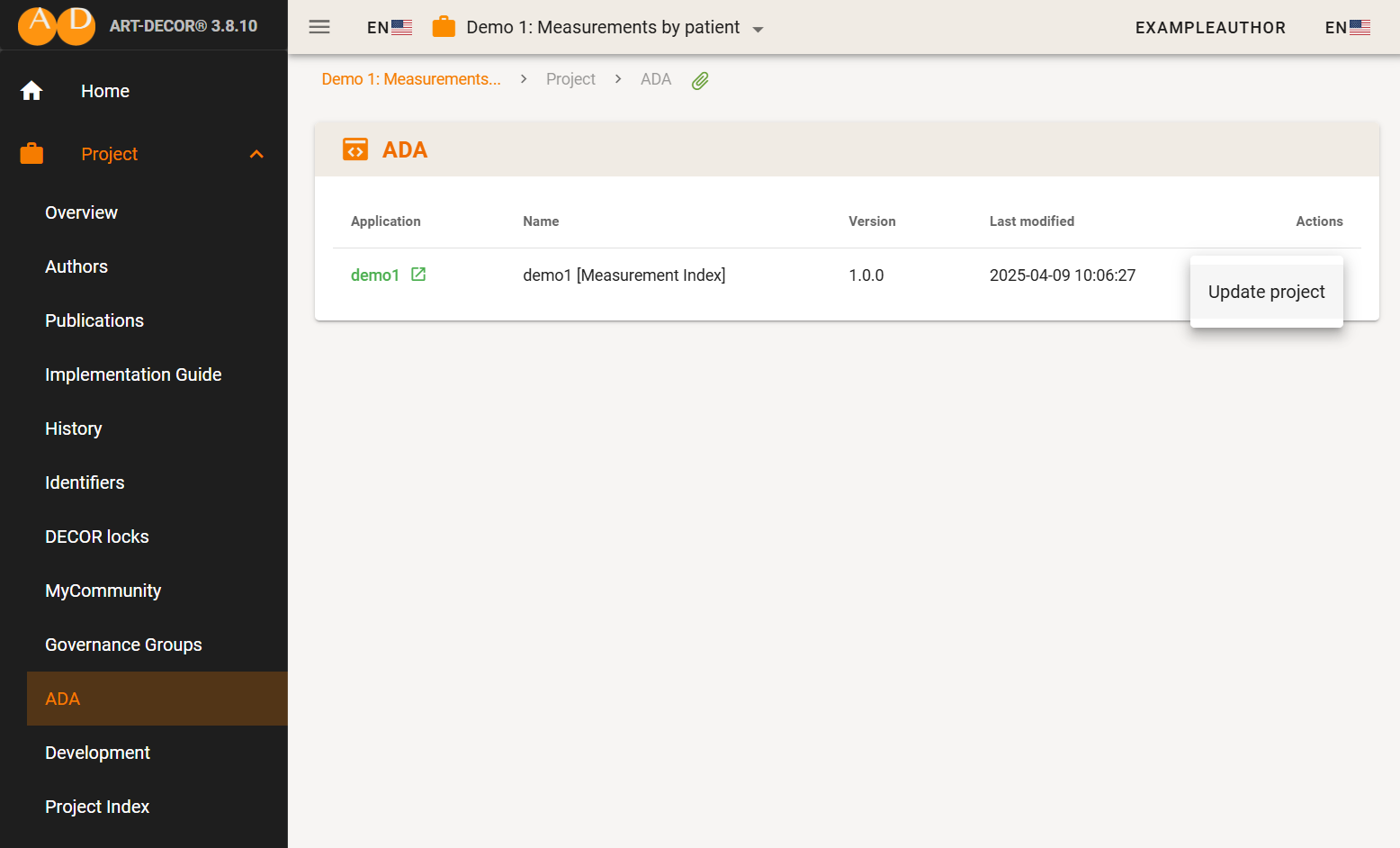Click the EXAMPLEAUTHOR user button
This screenshot has width=1400, height=848.
[x=1210, y=27]
